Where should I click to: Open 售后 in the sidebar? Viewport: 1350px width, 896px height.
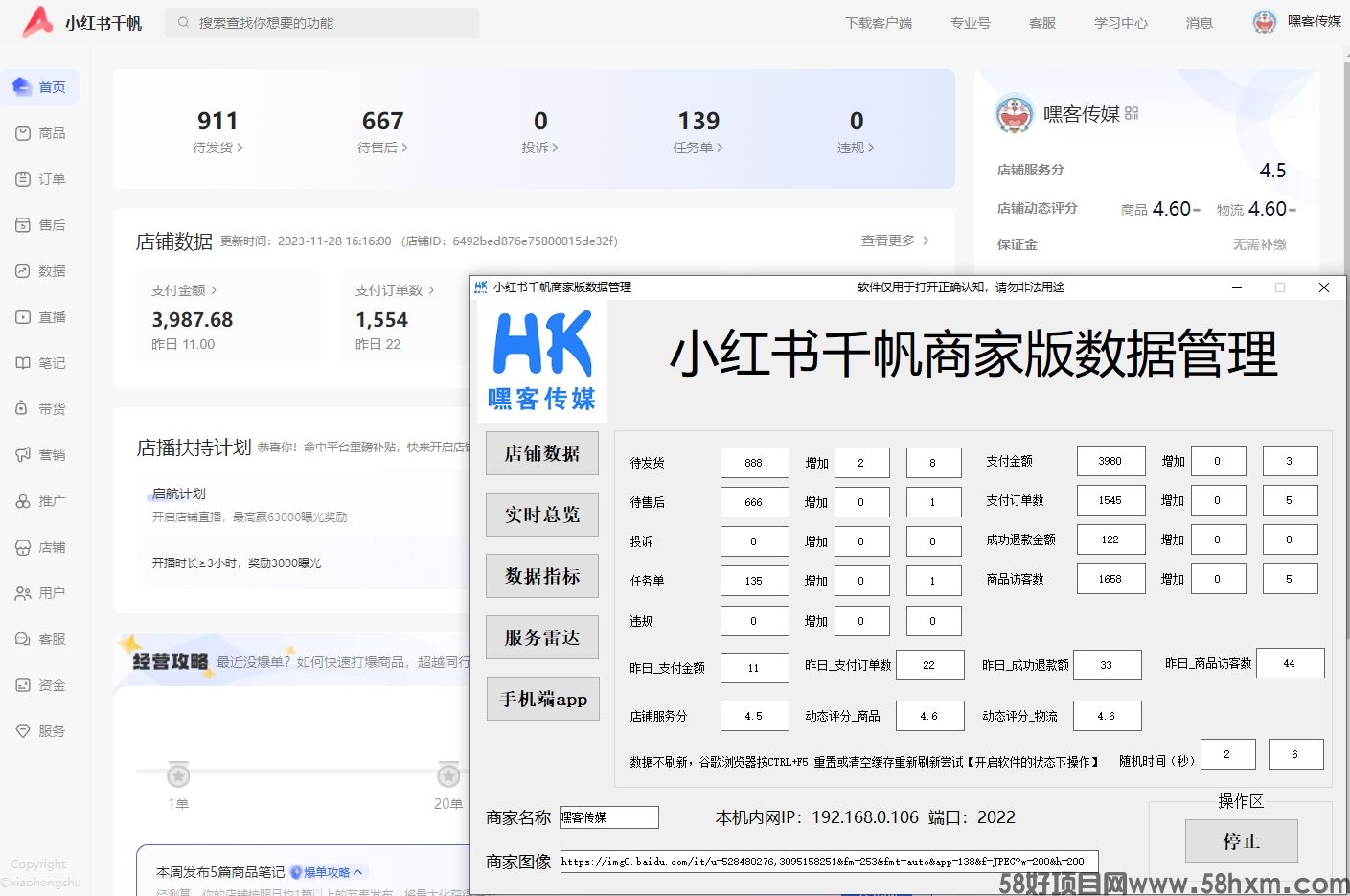click(x=39, y=225)
